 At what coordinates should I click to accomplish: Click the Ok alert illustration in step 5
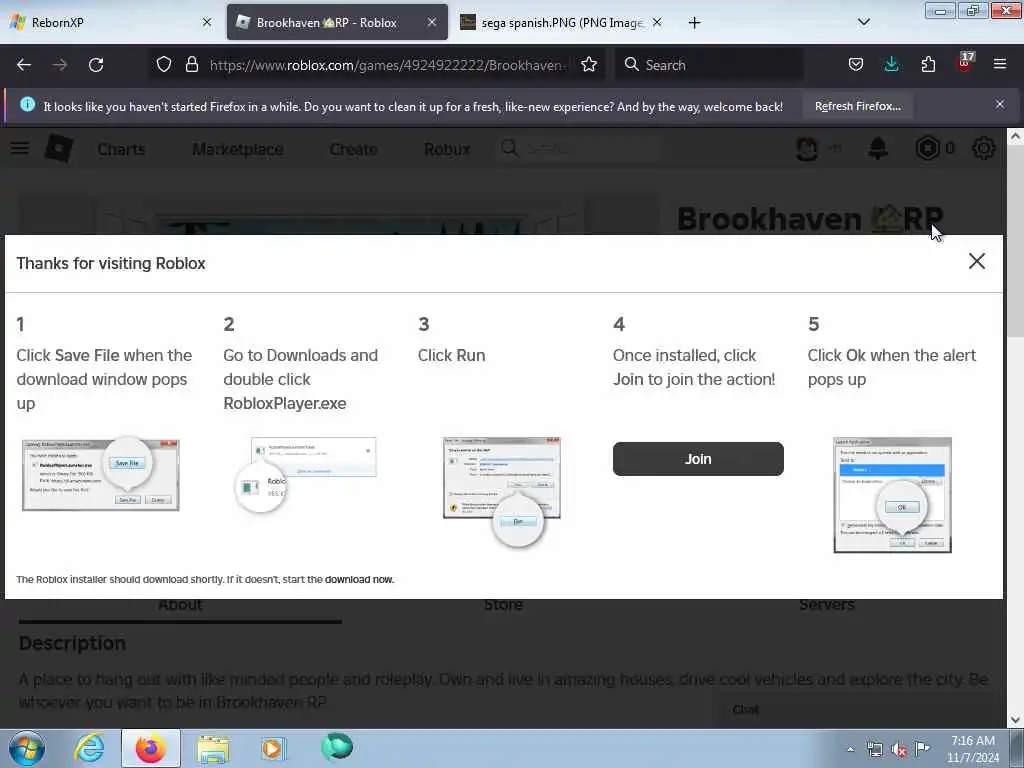click(892, 495)
